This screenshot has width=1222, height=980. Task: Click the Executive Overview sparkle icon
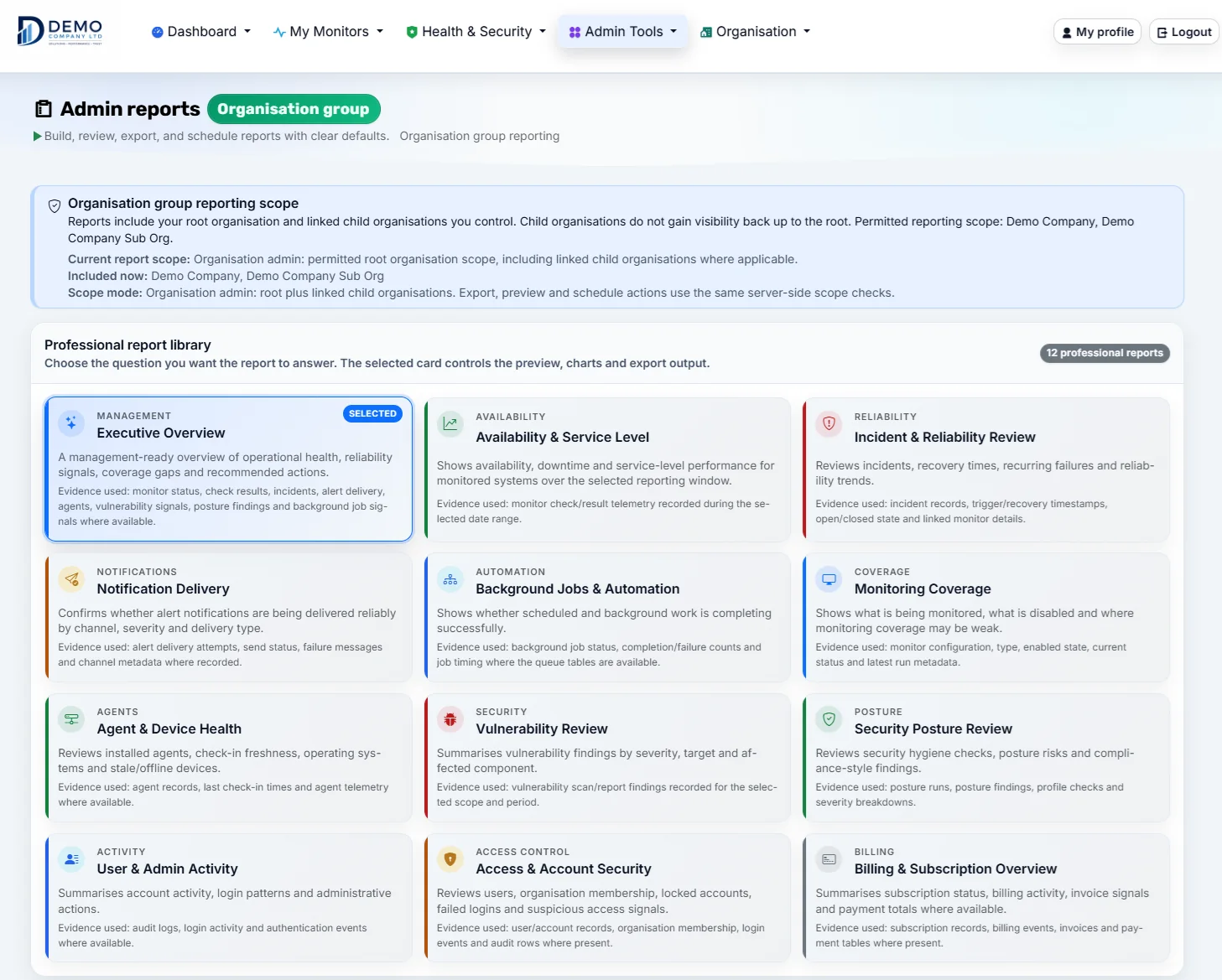(x=71, y=423)
